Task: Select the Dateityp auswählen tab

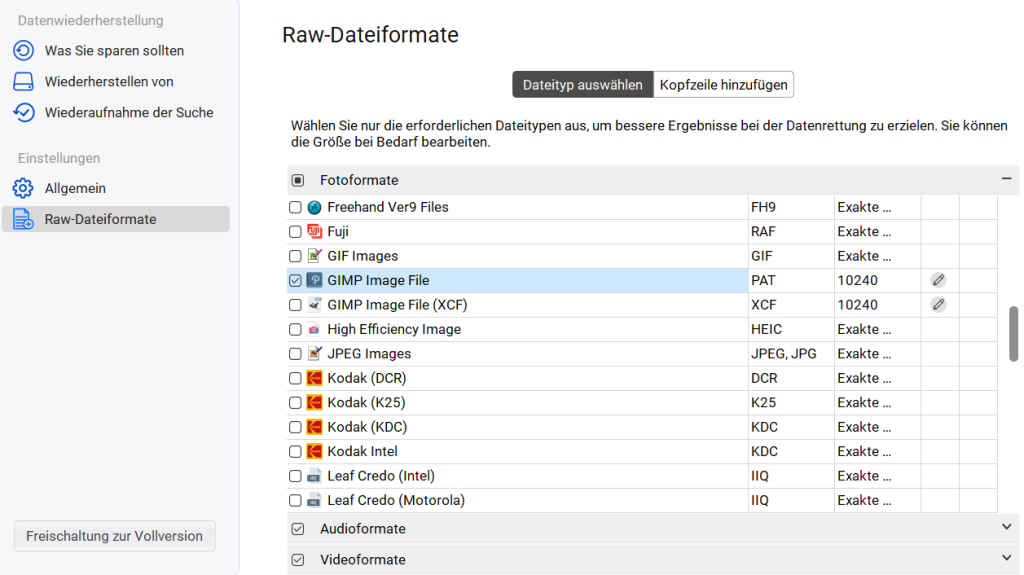Action: coord(583,85)
